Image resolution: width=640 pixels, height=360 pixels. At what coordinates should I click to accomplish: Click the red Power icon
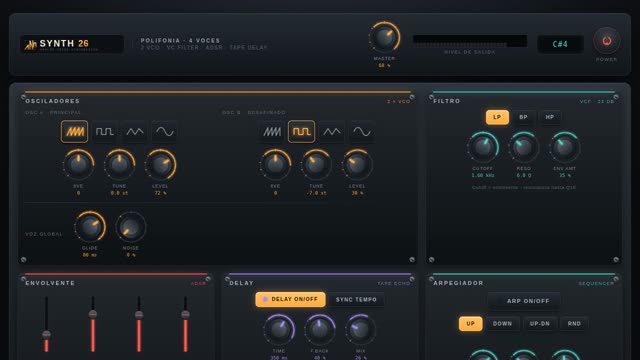coord(607,41)
